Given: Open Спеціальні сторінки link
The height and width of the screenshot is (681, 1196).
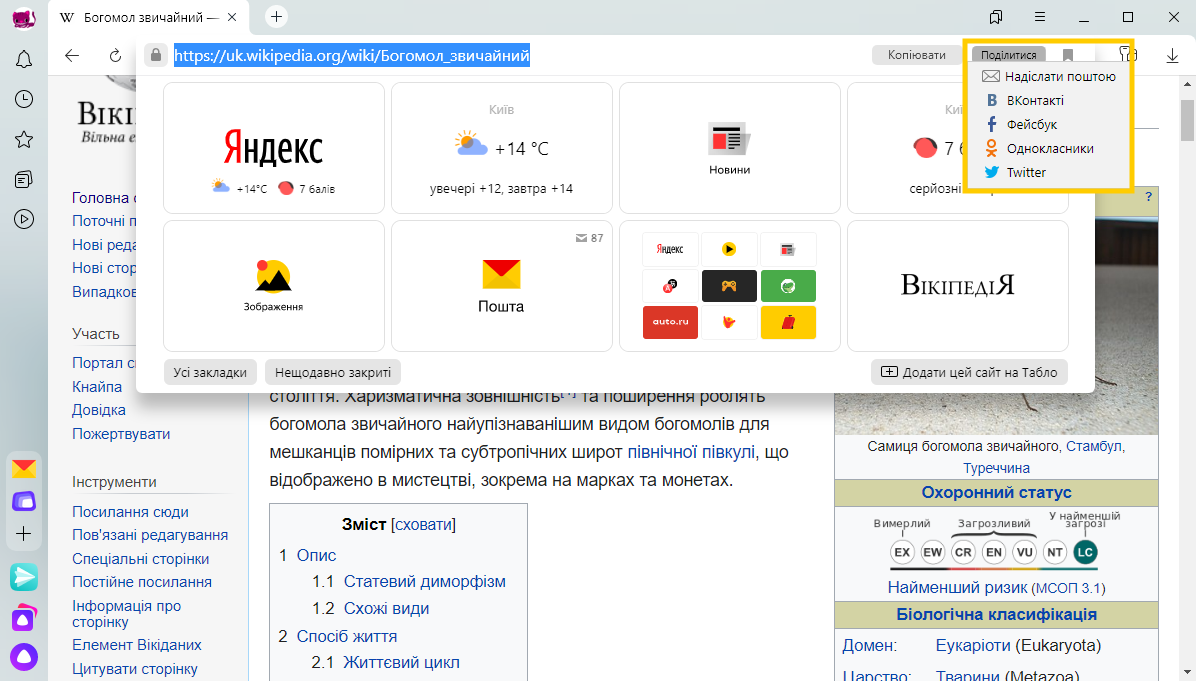Looking at the screenshot, I should click(x=140, y=559).
